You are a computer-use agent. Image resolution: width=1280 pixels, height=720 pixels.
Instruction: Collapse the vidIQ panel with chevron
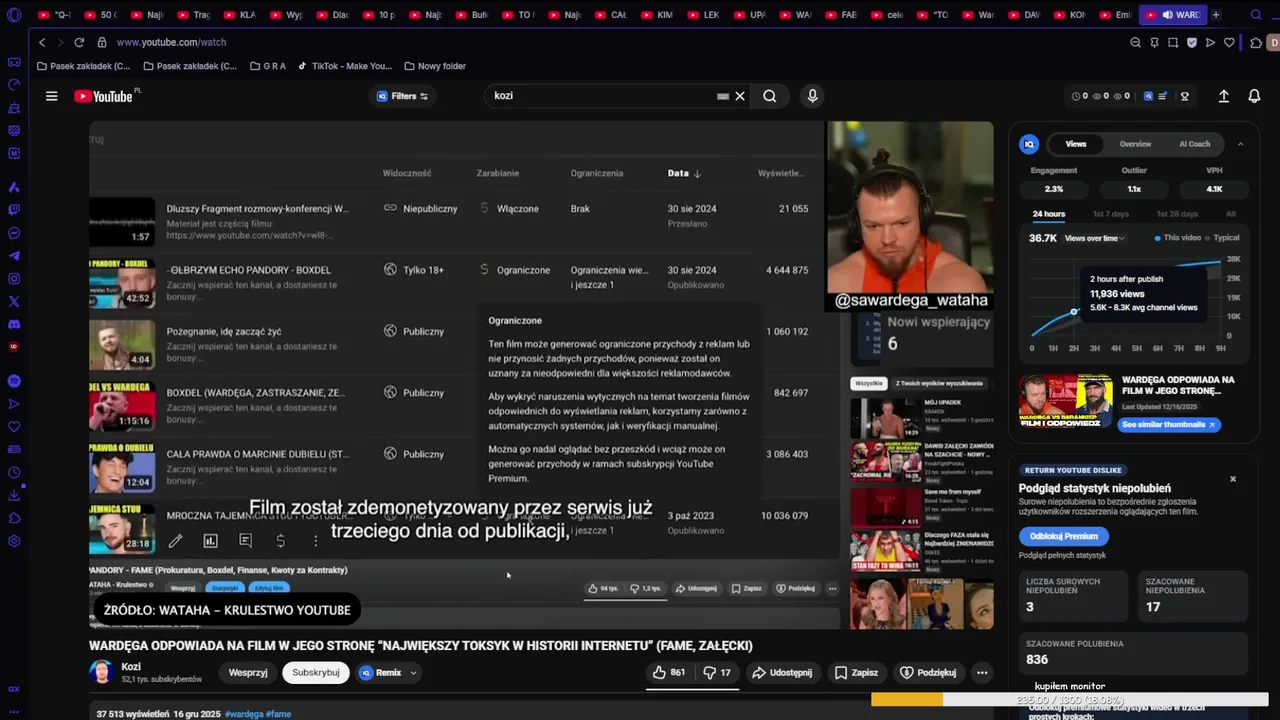point(1240,144)
